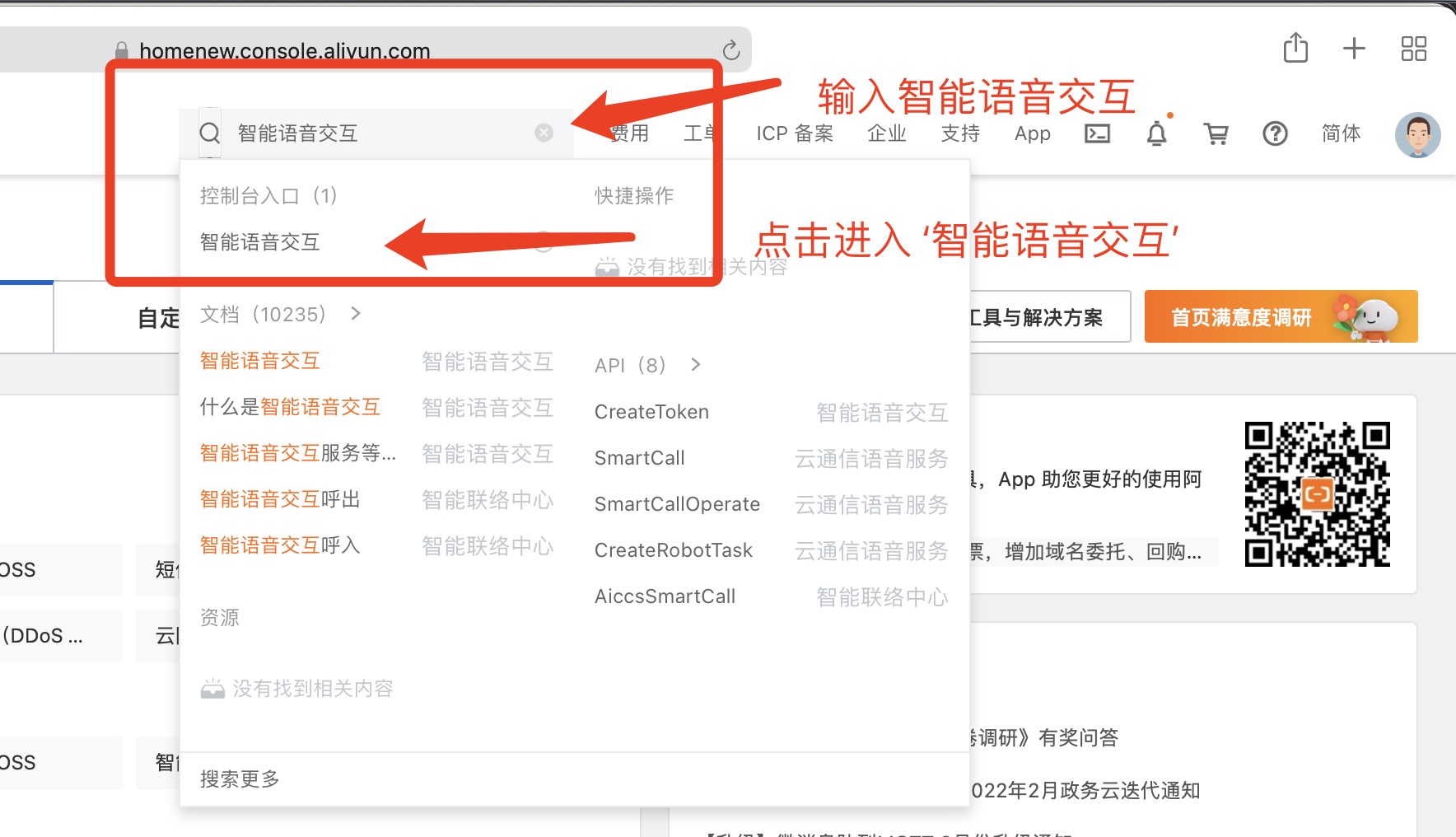
Task: Open 支持 in the top navigation
Action: coord(960,133)
